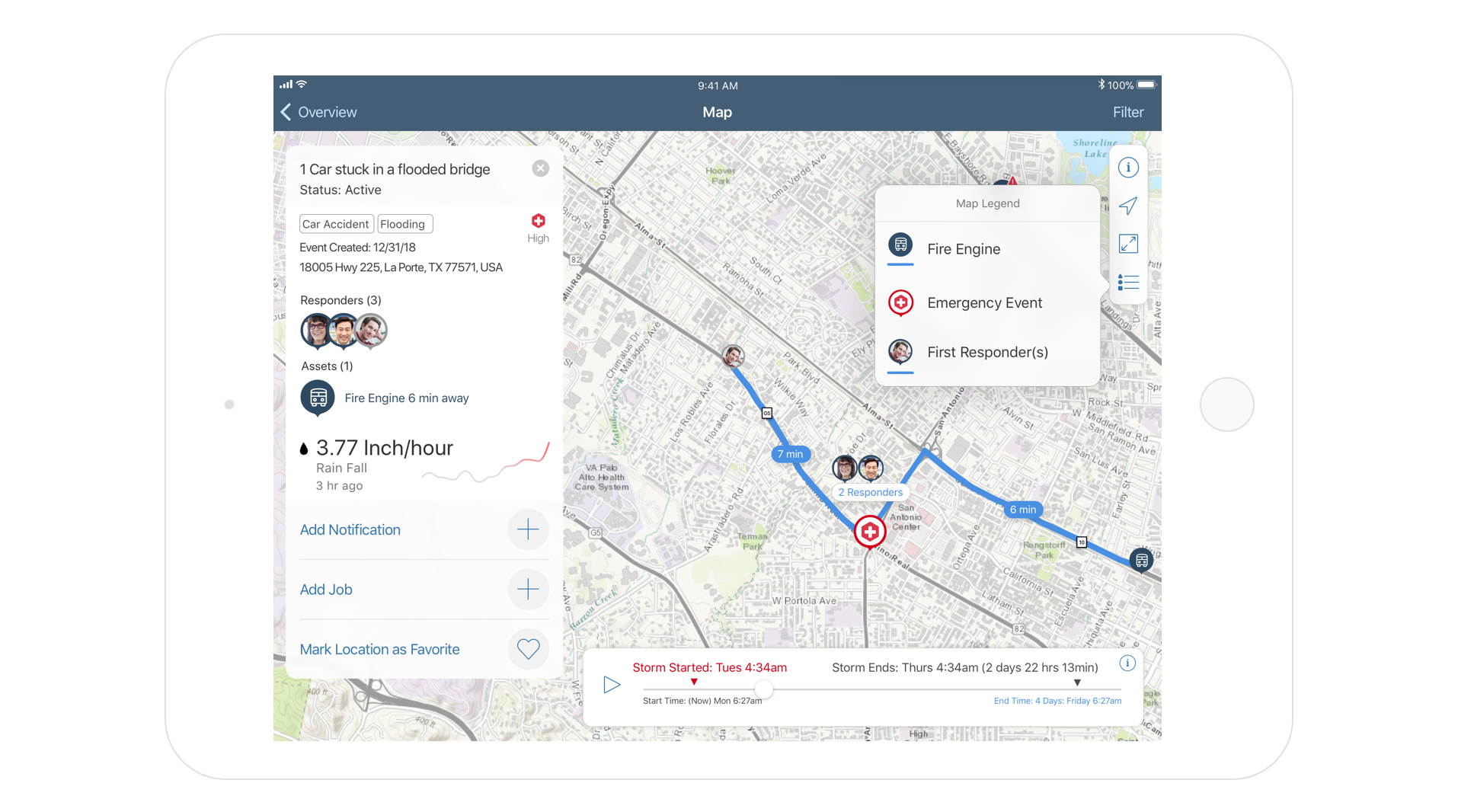
Task: Open Fire Engine 6 min away link
Action: coord(406,398)
